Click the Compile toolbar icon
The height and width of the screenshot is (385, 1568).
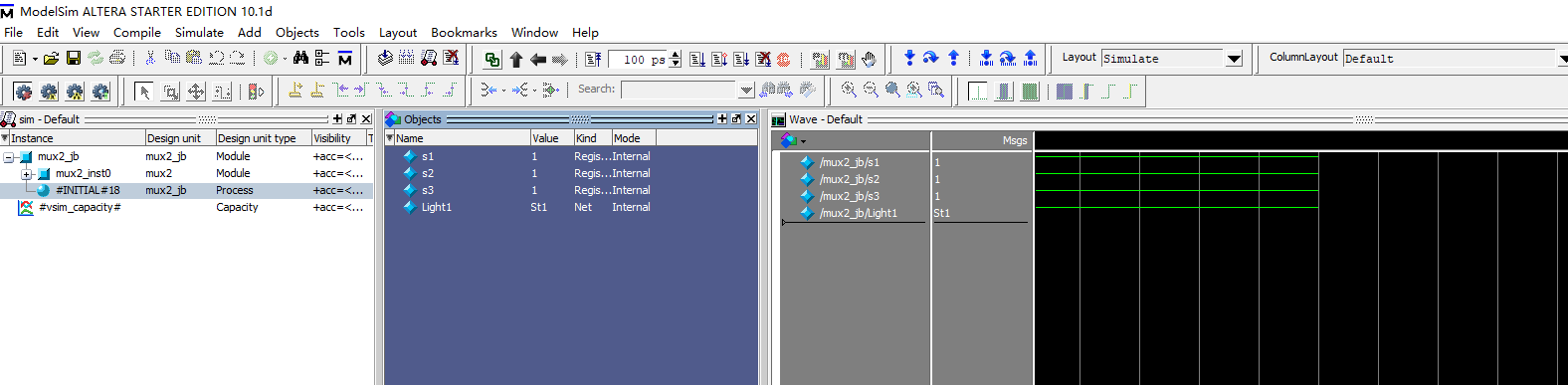pos(385,59)
